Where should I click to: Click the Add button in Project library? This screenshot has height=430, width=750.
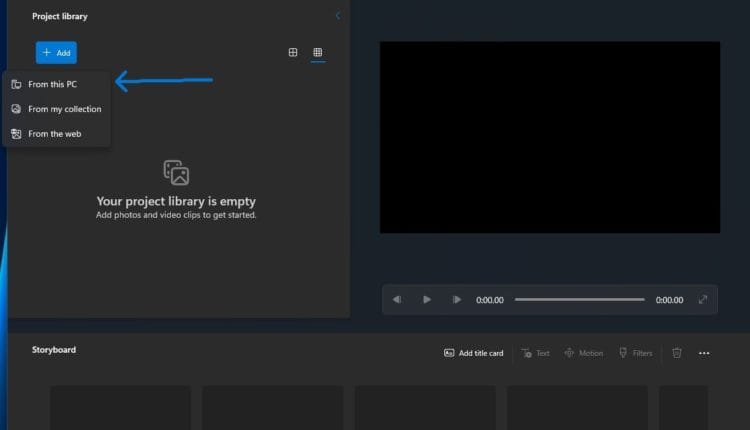[x=56, y=53]
